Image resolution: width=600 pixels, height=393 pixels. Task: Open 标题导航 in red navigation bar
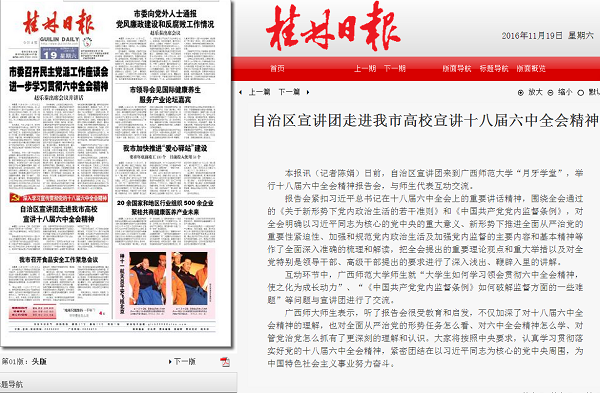[x=494, y=68]
